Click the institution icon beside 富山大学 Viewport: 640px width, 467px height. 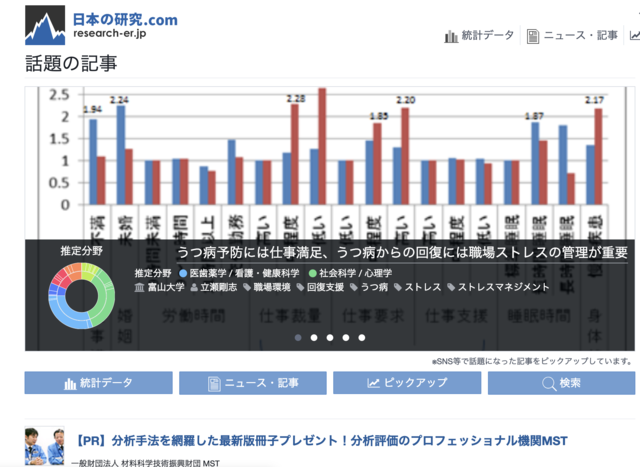140,287
